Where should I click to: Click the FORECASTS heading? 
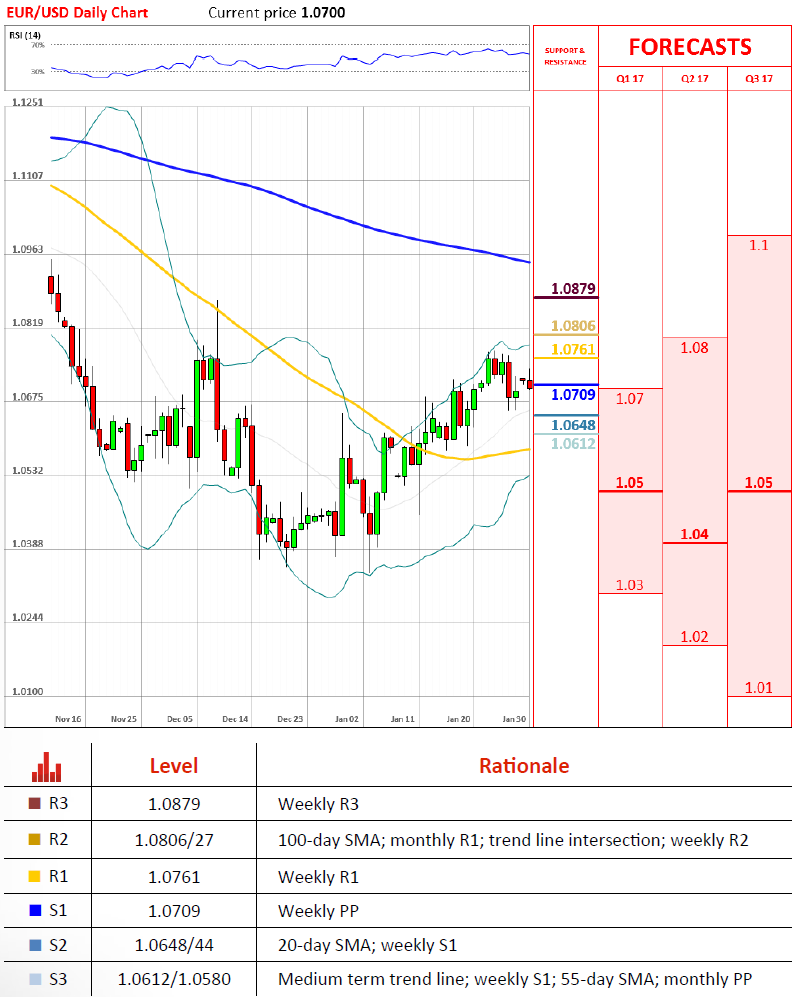690,47
